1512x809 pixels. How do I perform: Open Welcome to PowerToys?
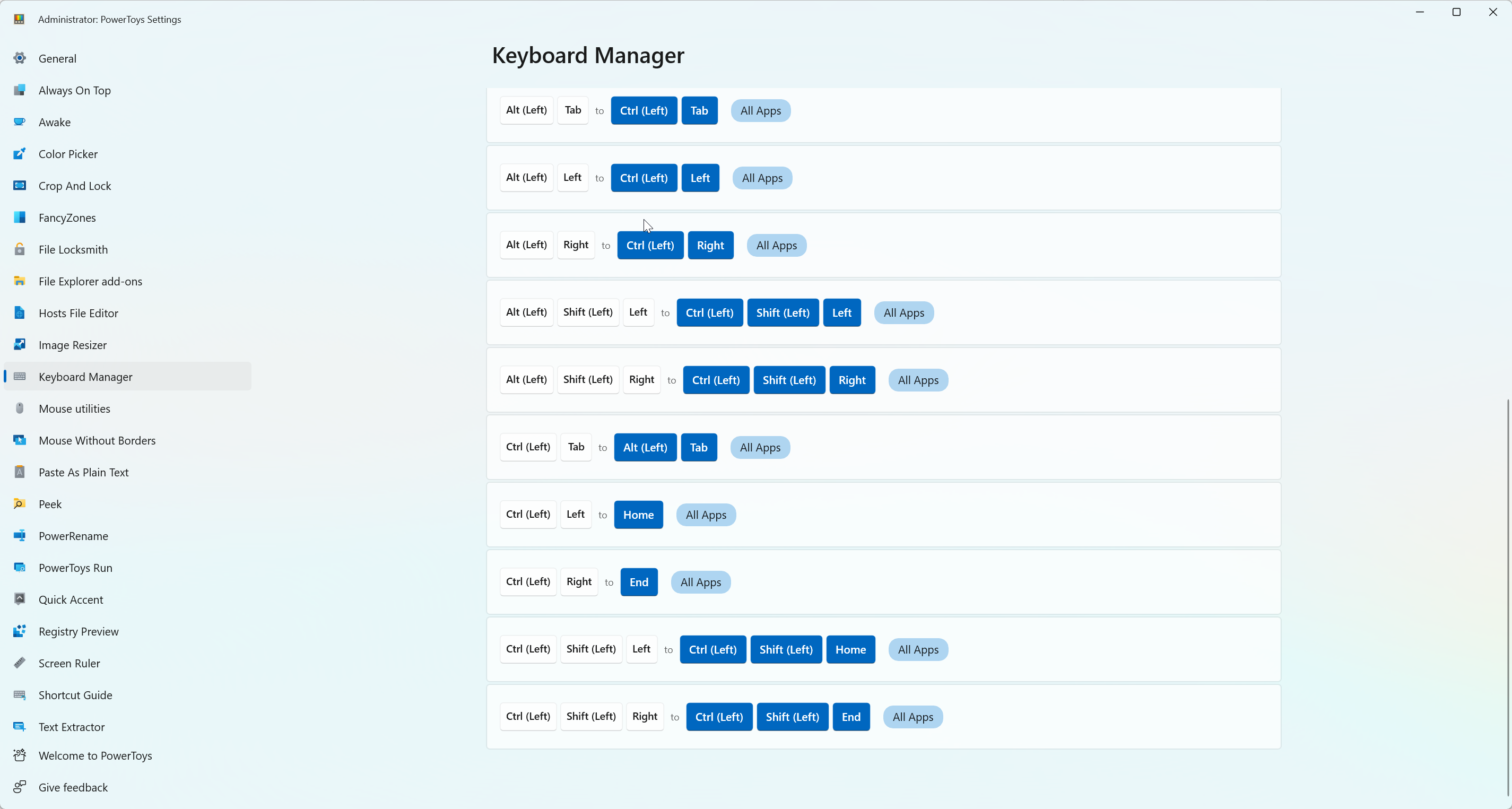coord(95,755)
